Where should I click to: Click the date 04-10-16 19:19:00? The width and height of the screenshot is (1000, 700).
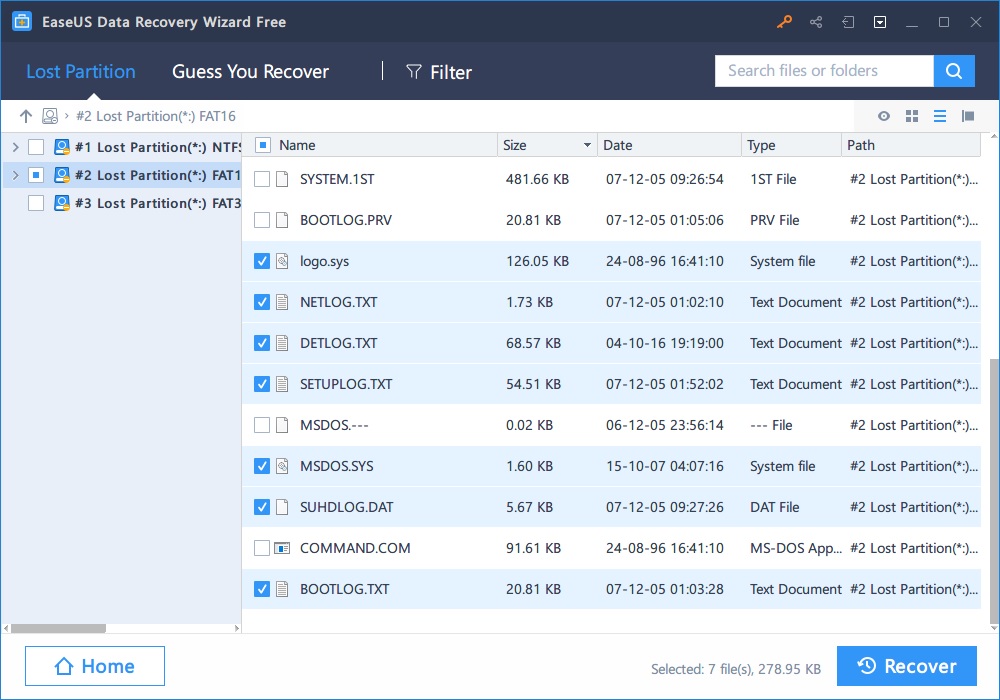click(665, 343)
